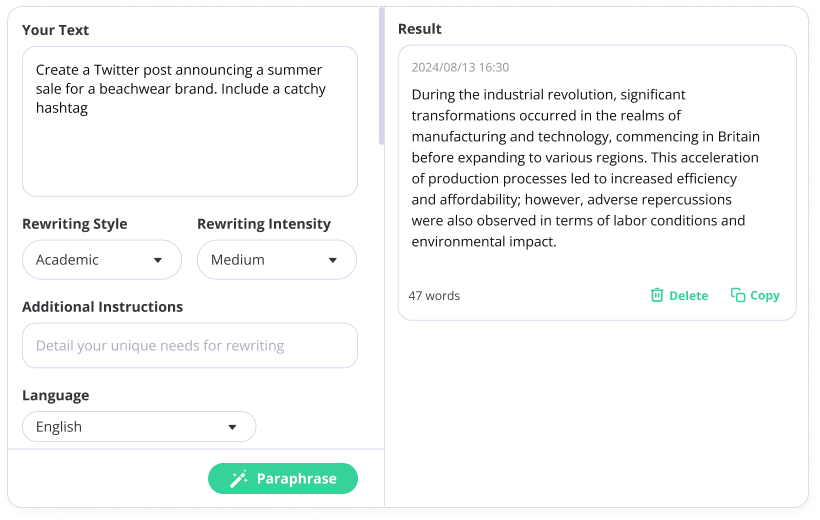
Task: Click the magic wand icon on Paraphrase
Action: click(x=238, y=479)
